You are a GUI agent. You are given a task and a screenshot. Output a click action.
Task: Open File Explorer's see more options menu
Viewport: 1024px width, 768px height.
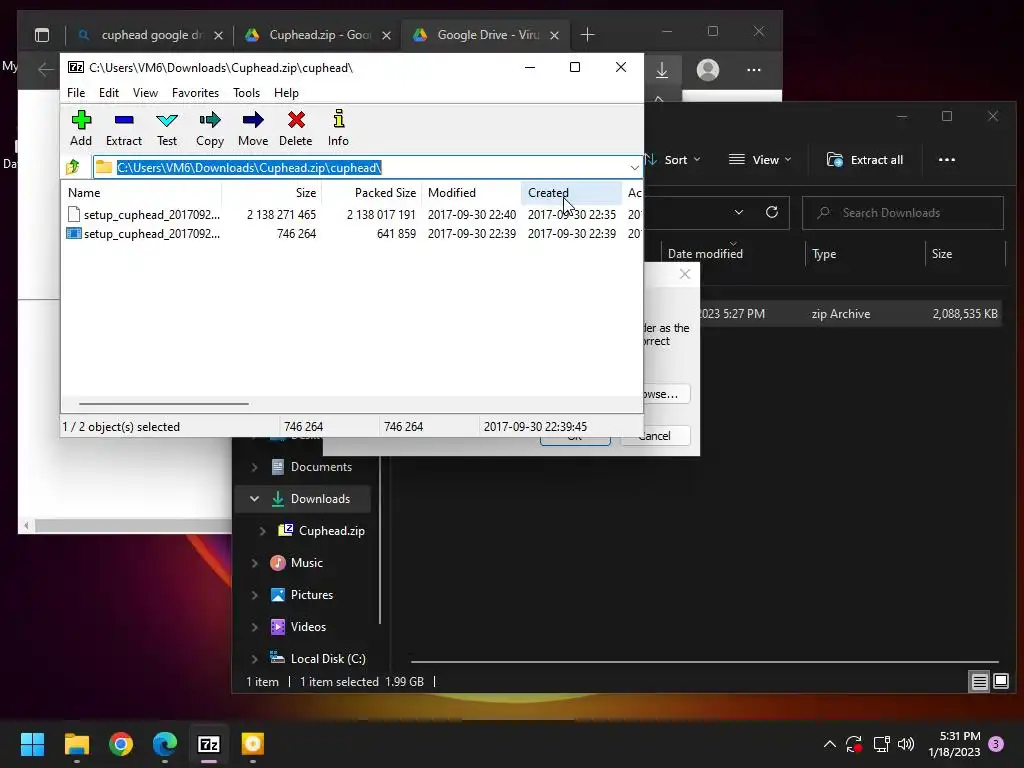[946, 160]
